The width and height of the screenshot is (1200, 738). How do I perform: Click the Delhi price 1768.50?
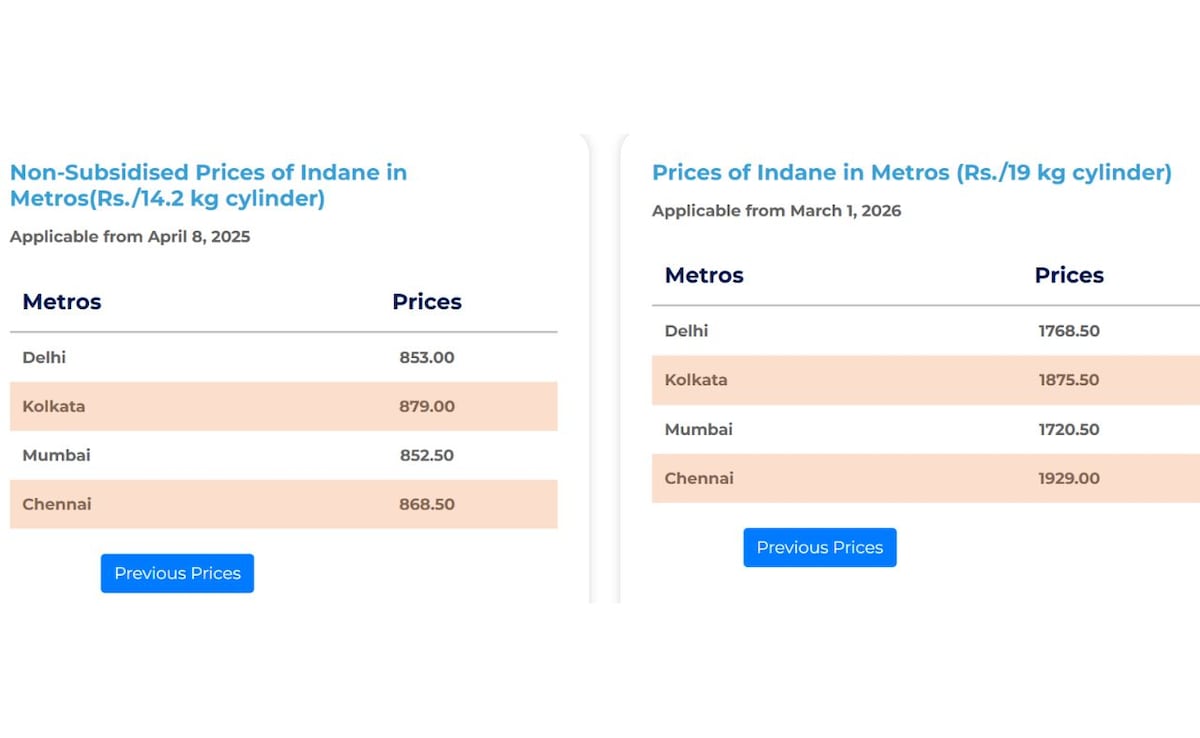[x=1068, y=331]
